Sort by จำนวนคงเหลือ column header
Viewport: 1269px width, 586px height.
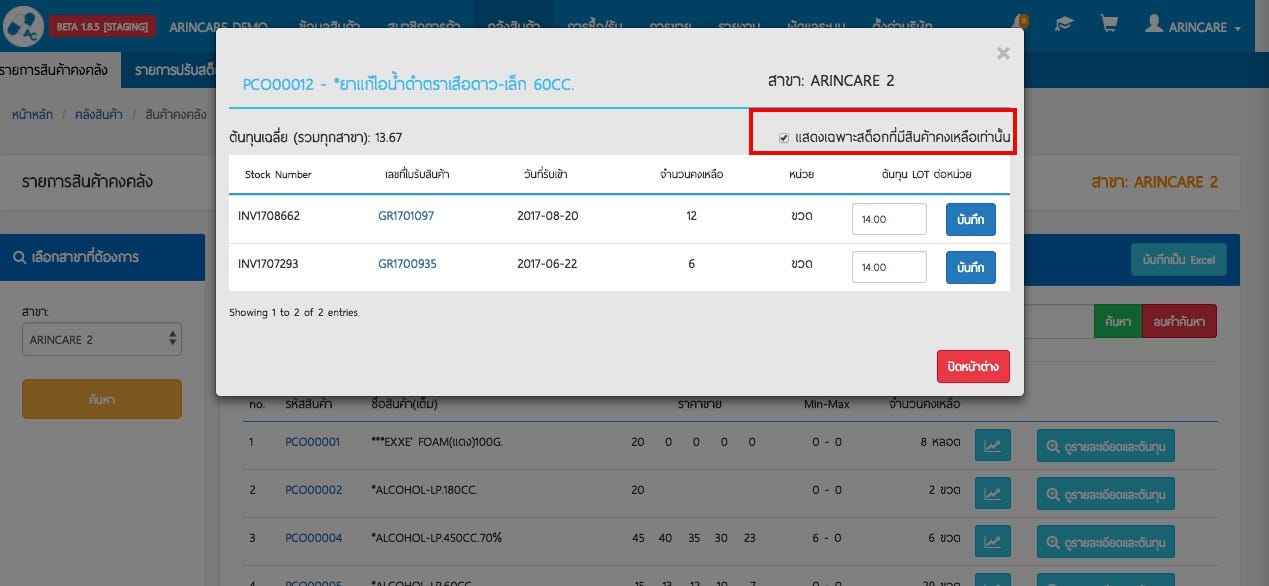691,174
